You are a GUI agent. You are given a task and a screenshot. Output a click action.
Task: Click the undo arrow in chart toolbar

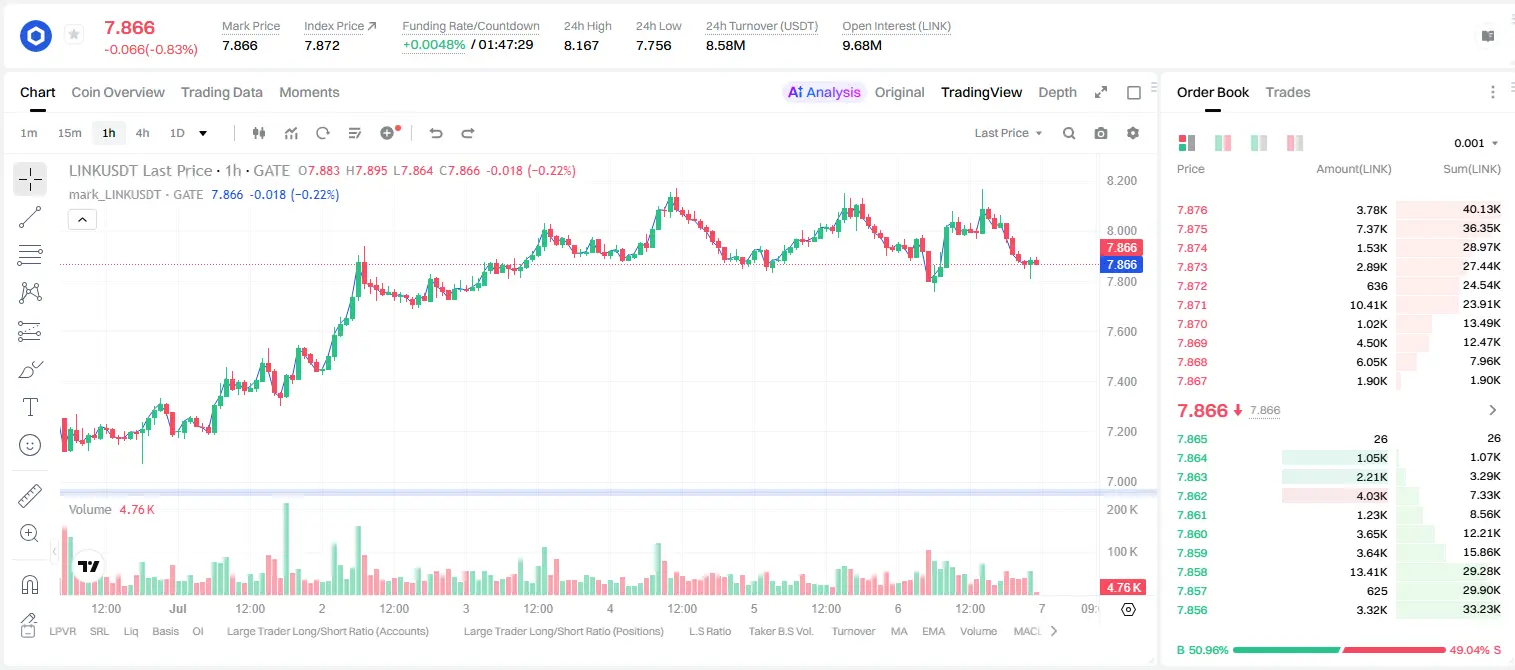tap(436, 133)
